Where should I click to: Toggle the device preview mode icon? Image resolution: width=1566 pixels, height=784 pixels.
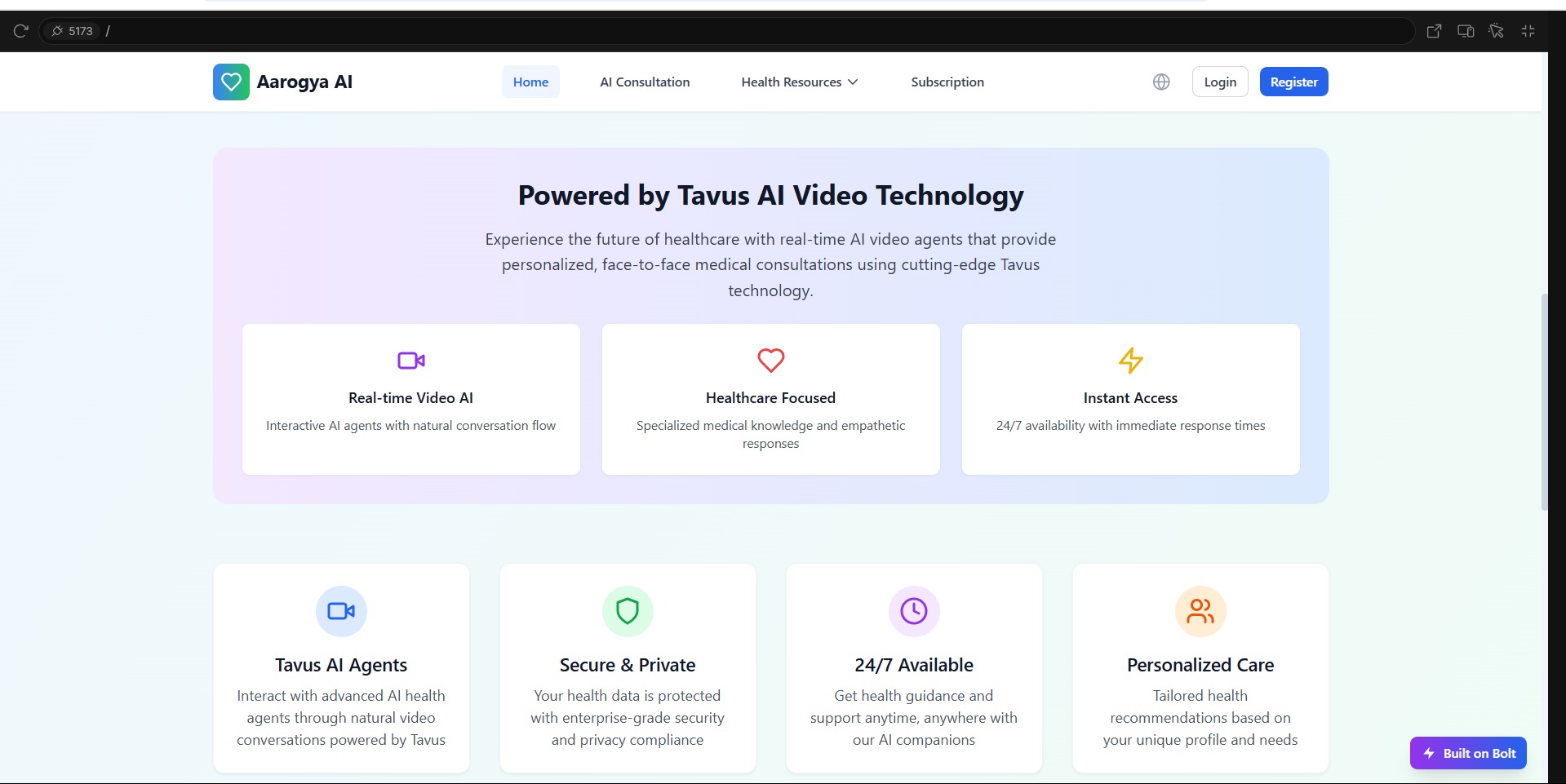1466,31
